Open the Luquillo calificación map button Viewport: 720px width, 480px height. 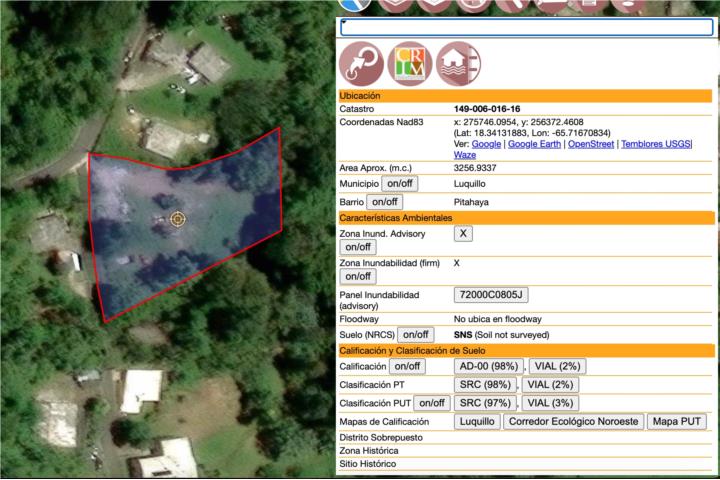coord(477,422)
